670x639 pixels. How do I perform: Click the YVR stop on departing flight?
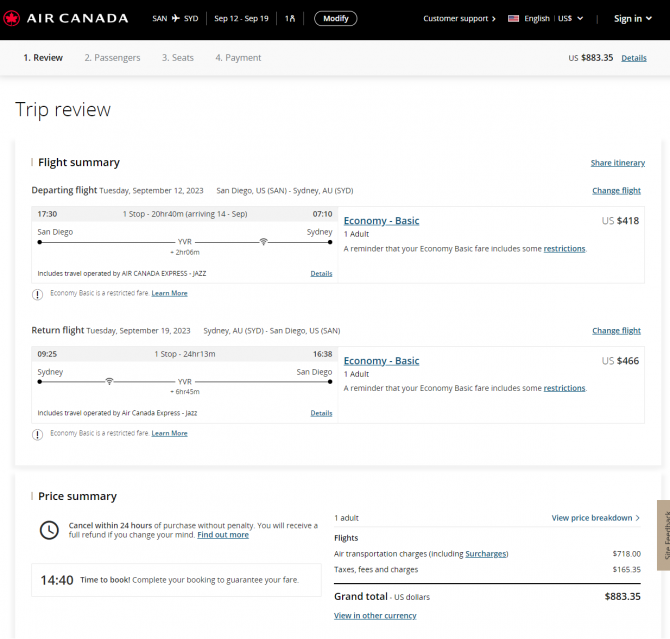tap(185, 242)
